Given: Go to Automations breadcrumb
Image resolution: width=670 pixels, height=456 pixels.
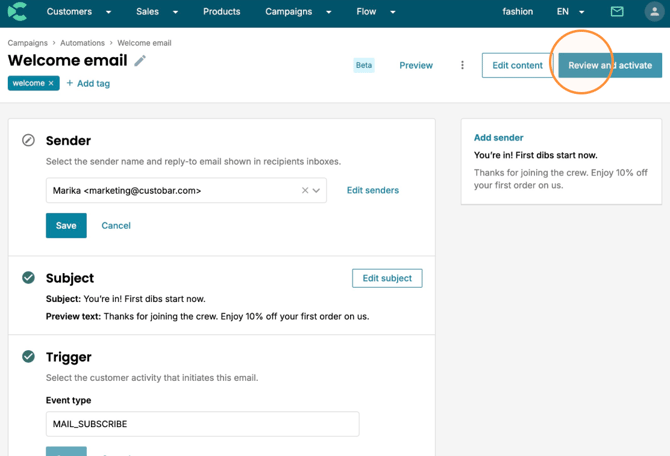Looking at the screenshot, I should point(82,43).
